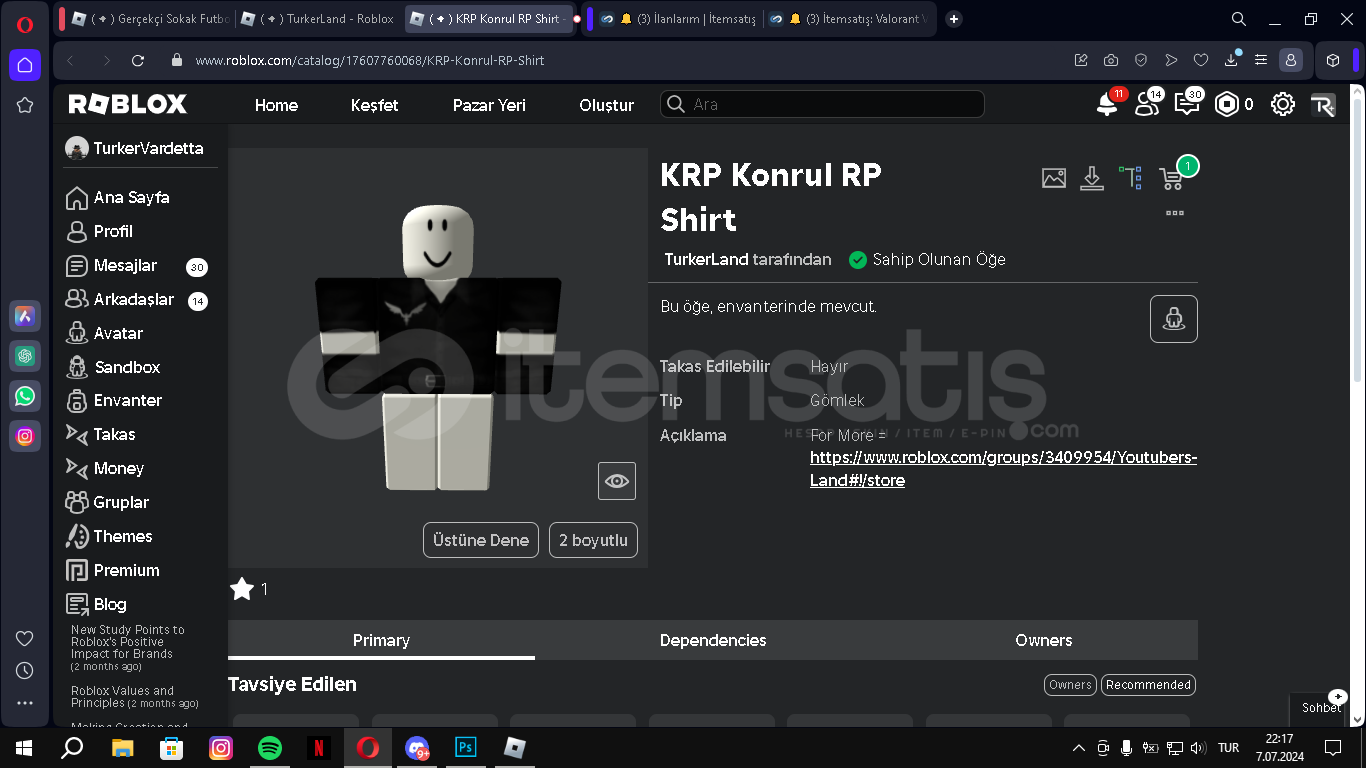Open friend requests icon with badge 14
This screenshot has width=1366, height=768.
pos(1147,104)
